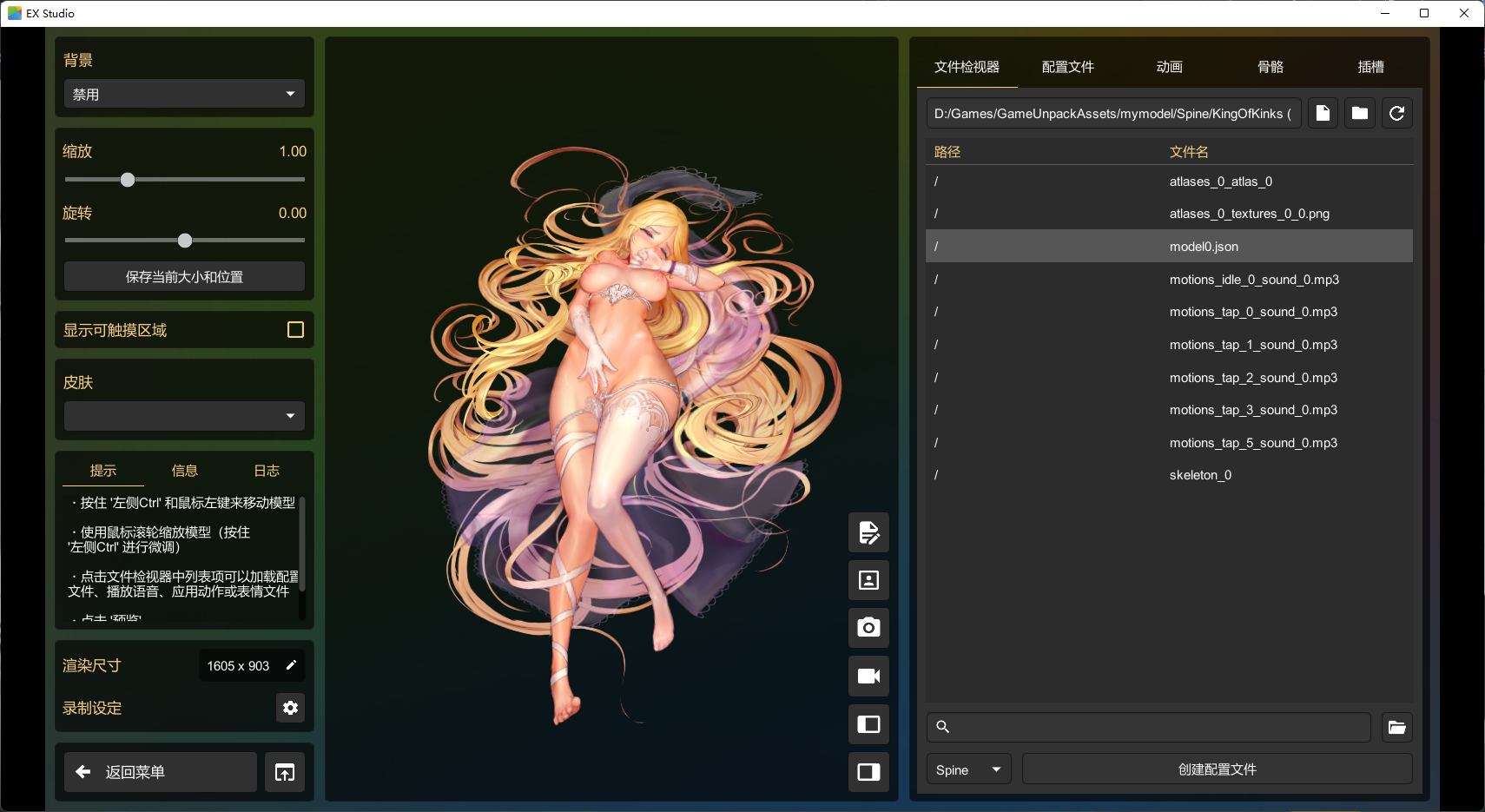Viewport: 1485px width, 812px height.
Task: Open the Spine model type dropdown
Action: coord(969,769)
